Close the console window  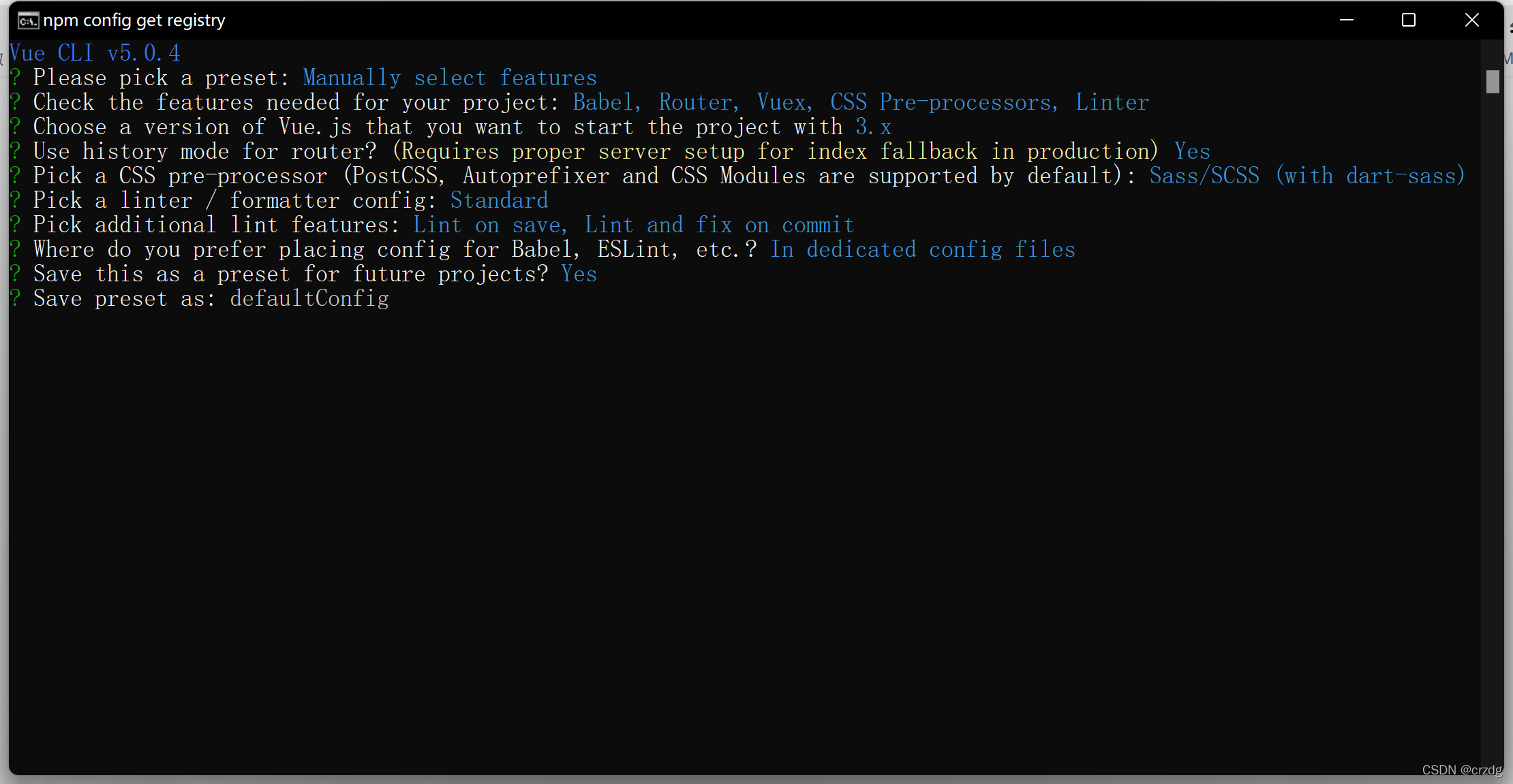coord(1471,20)
